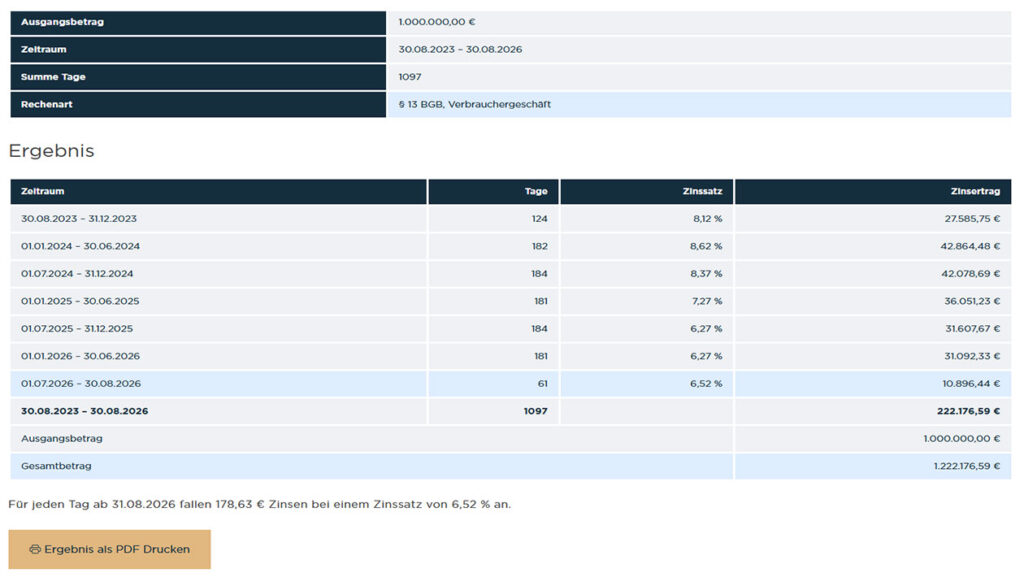Click the Ausgangsbetrag label in the summary table
Screen dimensions: 1024x577
62,22
